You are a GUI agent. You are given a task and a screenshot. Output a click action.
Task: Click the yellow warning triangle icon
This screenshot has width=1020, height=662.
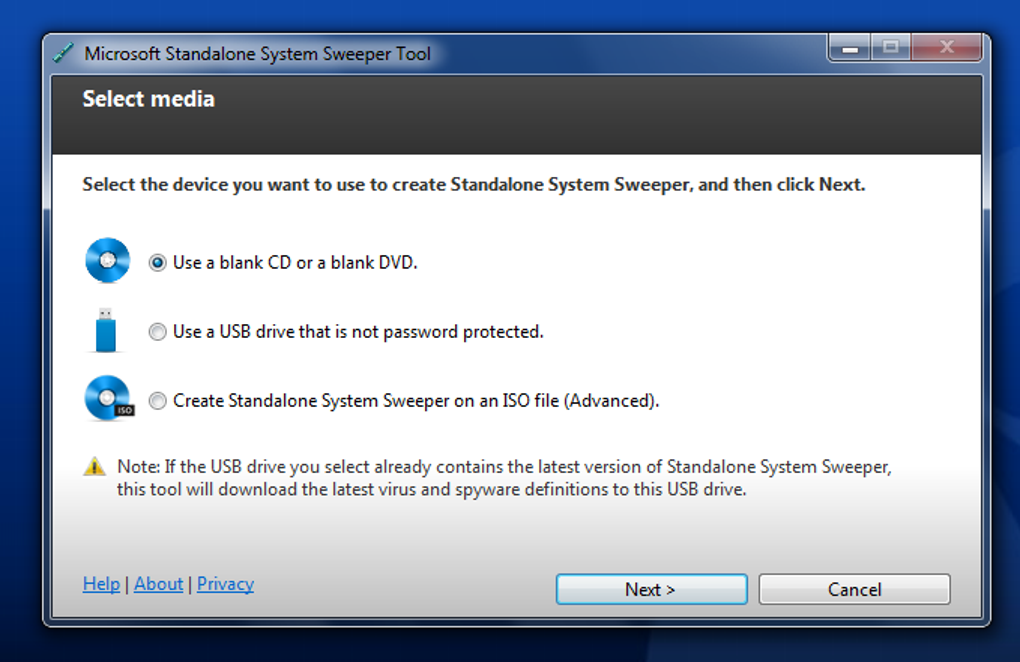[94, 466]
